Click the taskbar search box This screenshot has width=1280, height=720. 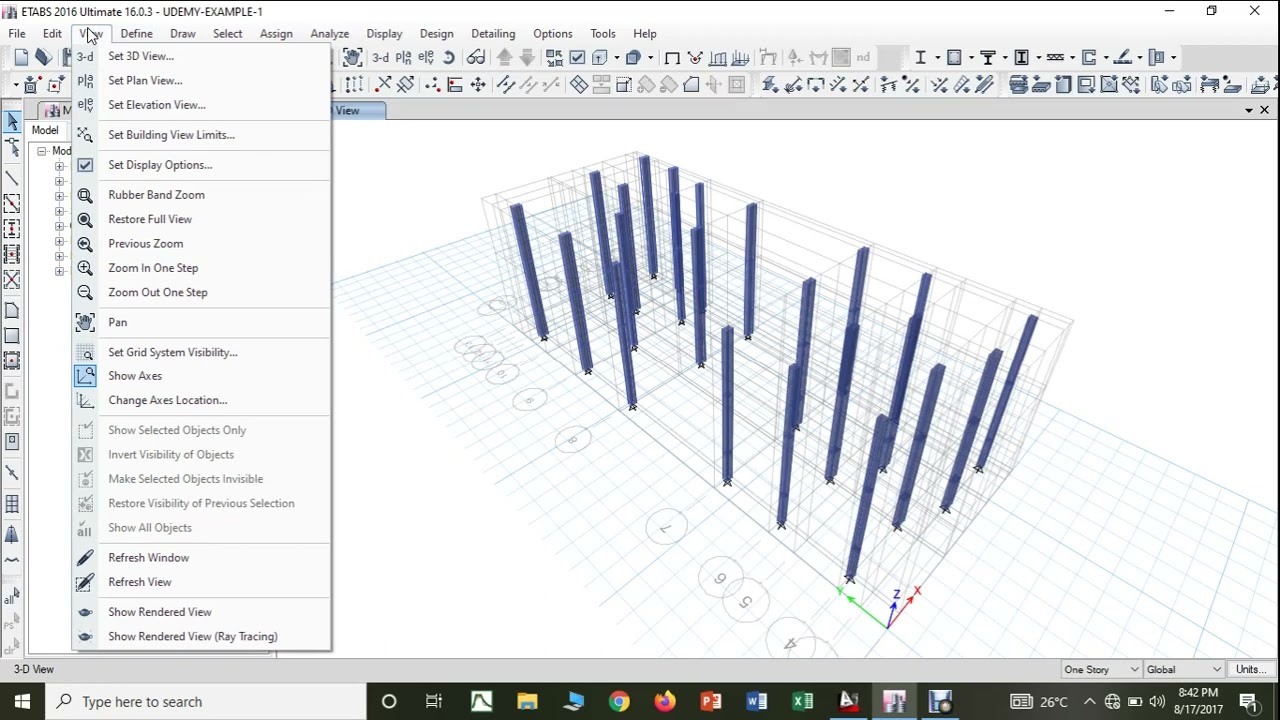pos(206,701)
